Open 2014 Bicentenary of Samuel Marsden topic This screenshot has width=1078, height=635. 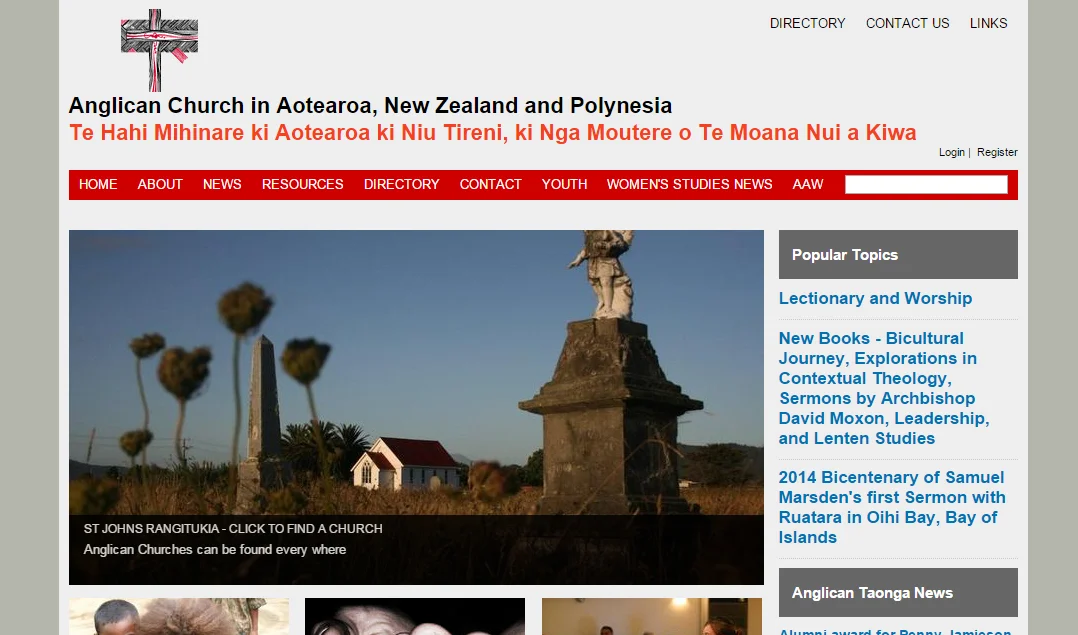892,507
